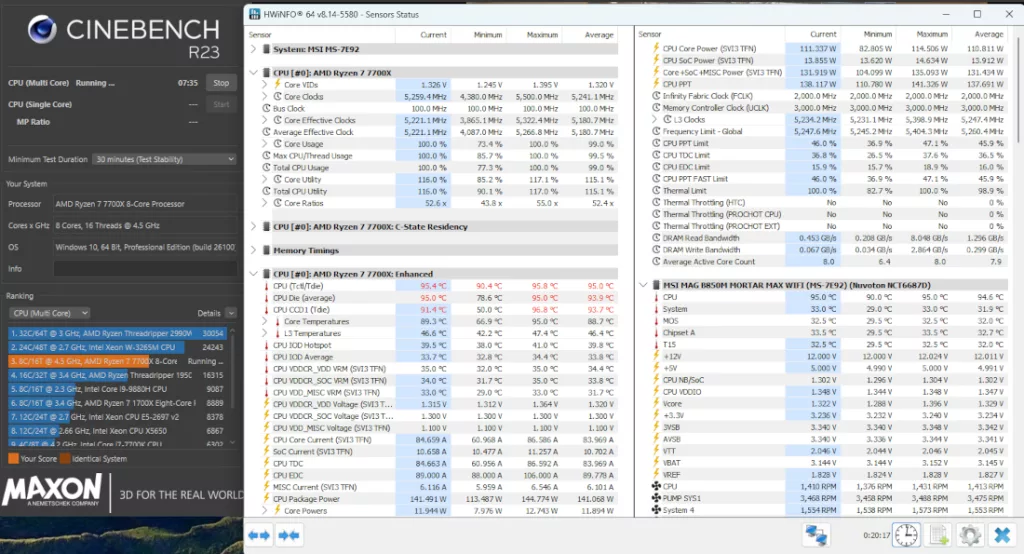Click the lightning icon beside CPU TDC

coord(266,464)
